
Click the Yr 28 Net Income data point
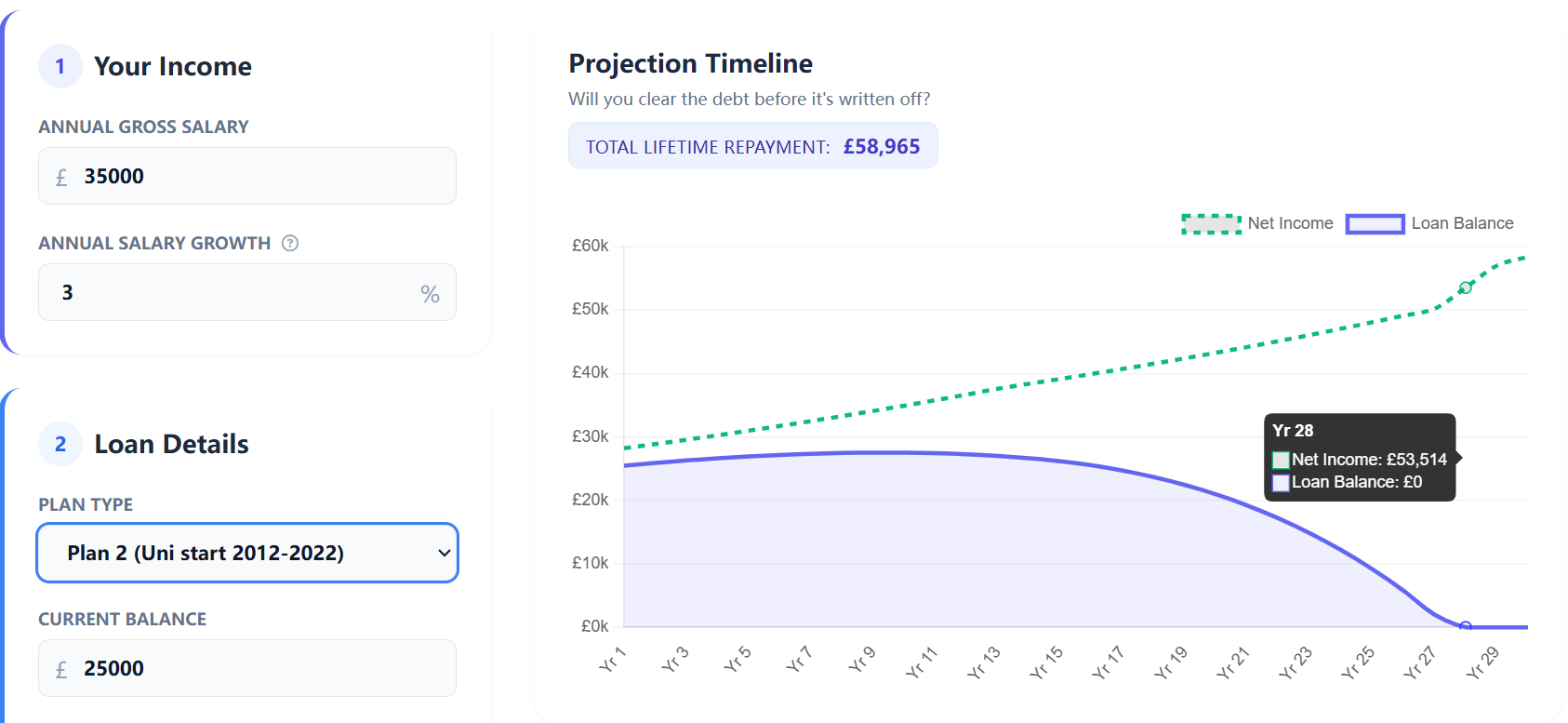click(x=1466, y=288)
